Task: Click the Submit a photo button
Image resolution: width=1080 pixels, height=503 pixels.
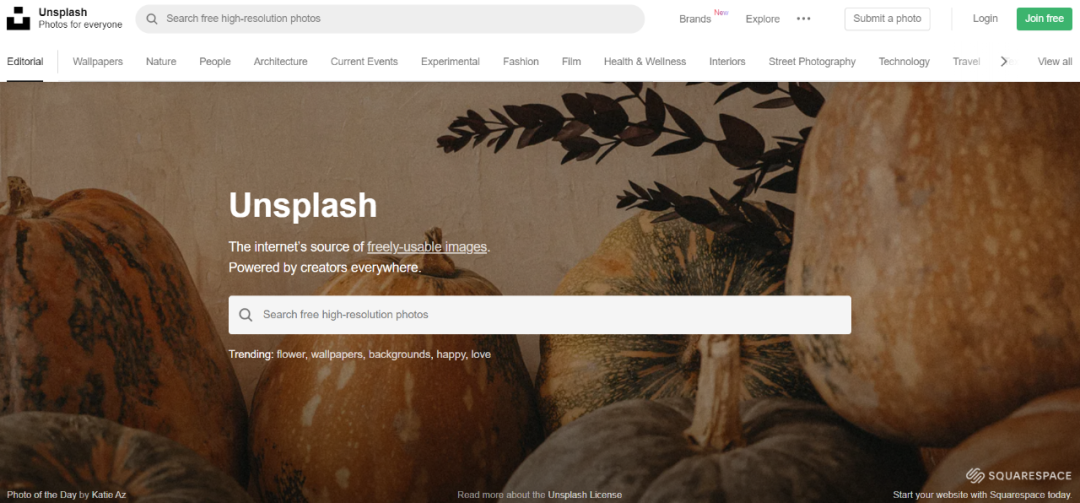Action: pyautogui.click(x=887, y=19)
